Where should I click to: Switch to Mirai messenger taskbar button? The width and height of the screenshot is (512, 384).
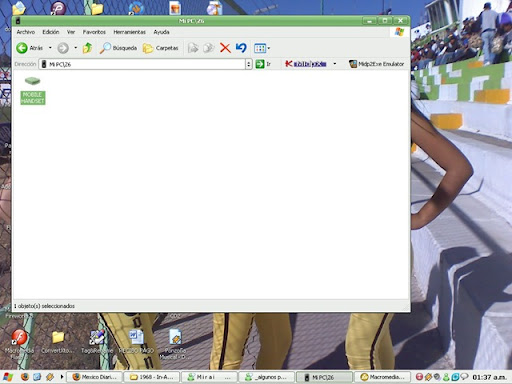point(209,377)
